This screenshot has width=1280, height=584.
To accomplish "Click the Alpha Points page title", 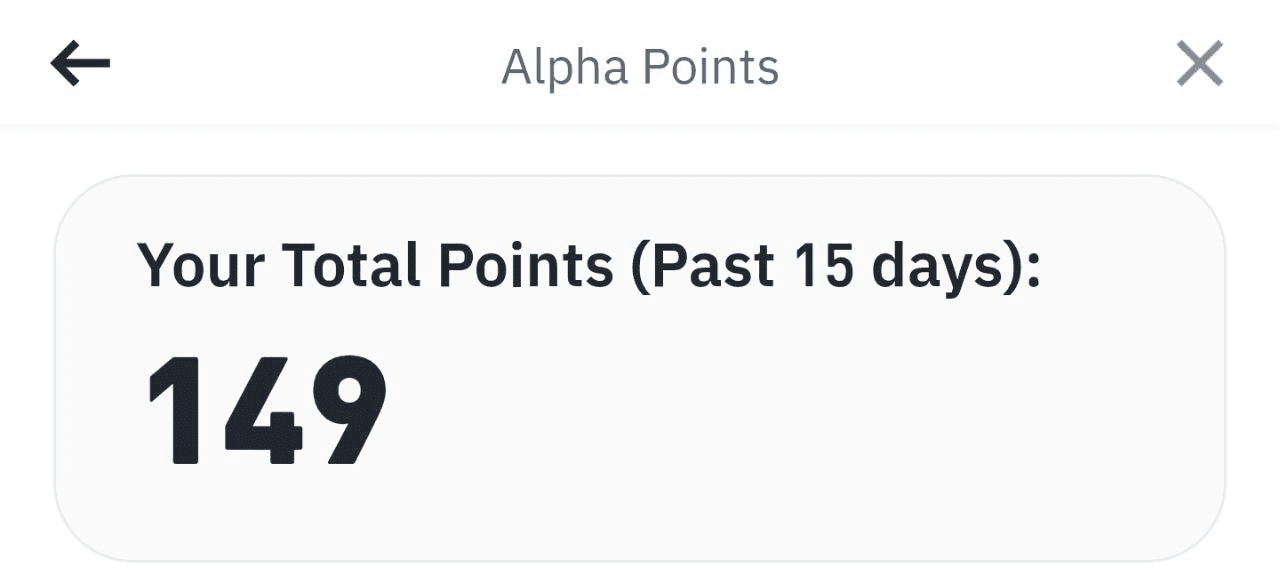I will point(640,67).
